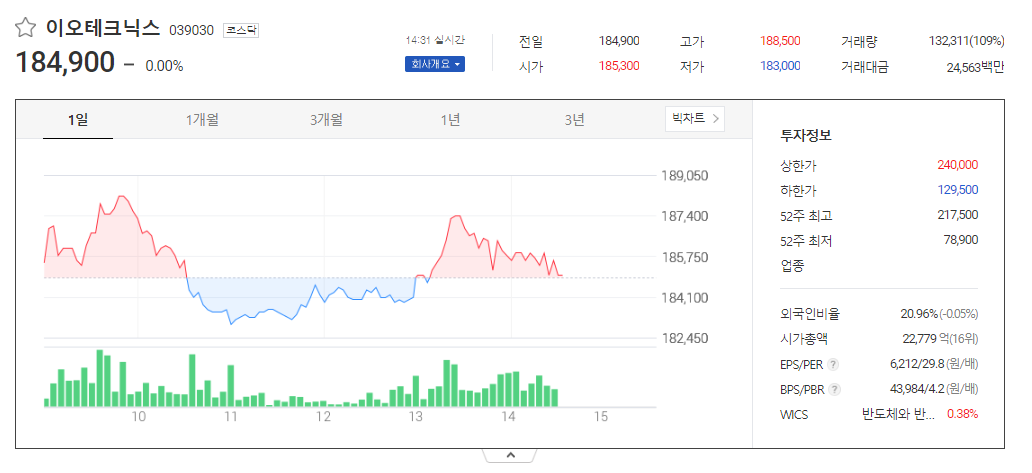Switch to the 3년 chart tab
The width and height of the screenshot is (1032, 473).
(x=574, y=120)
